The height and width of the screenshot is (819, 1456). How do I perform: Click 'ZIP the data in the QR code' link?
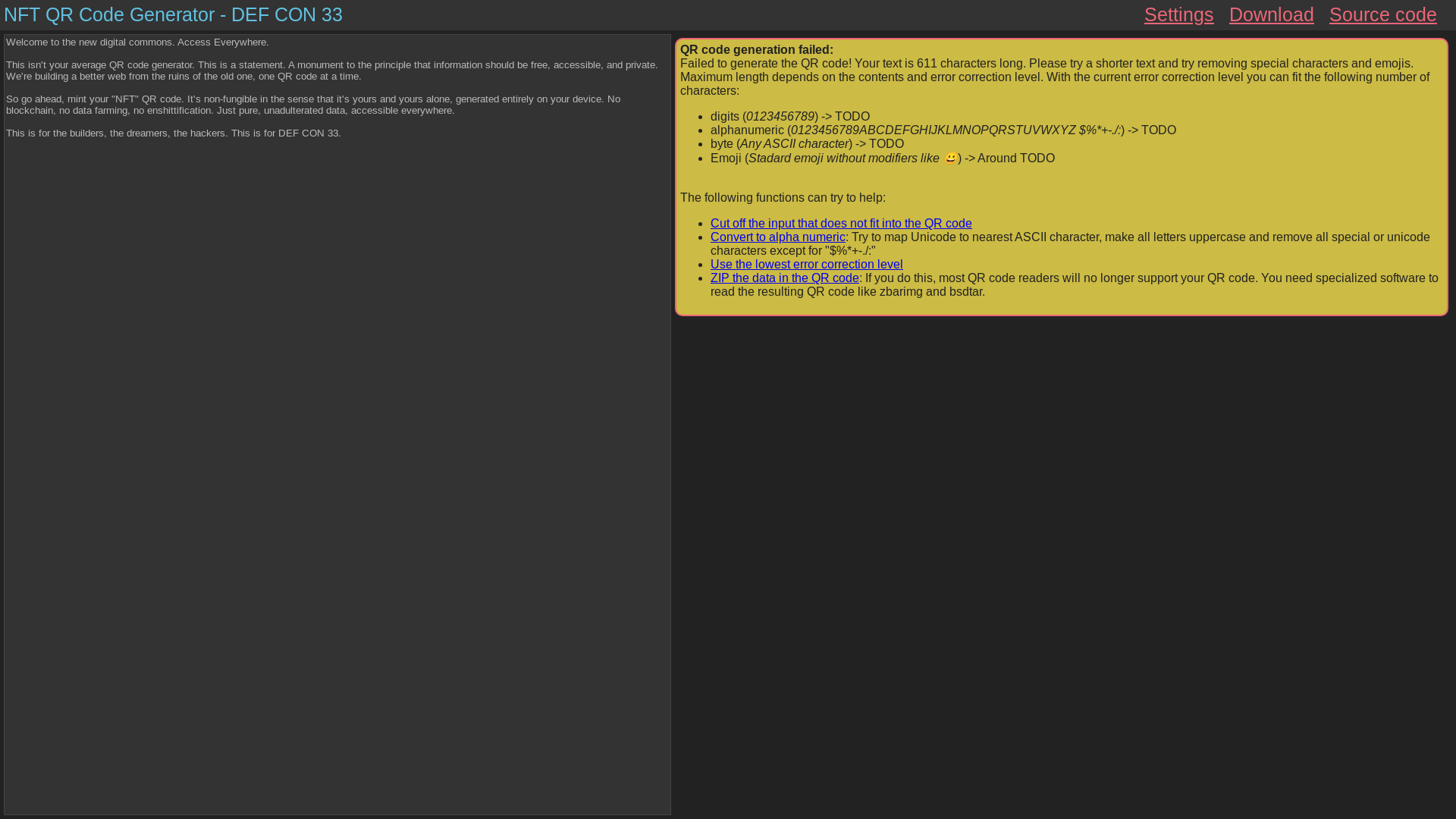coord(784,278)
